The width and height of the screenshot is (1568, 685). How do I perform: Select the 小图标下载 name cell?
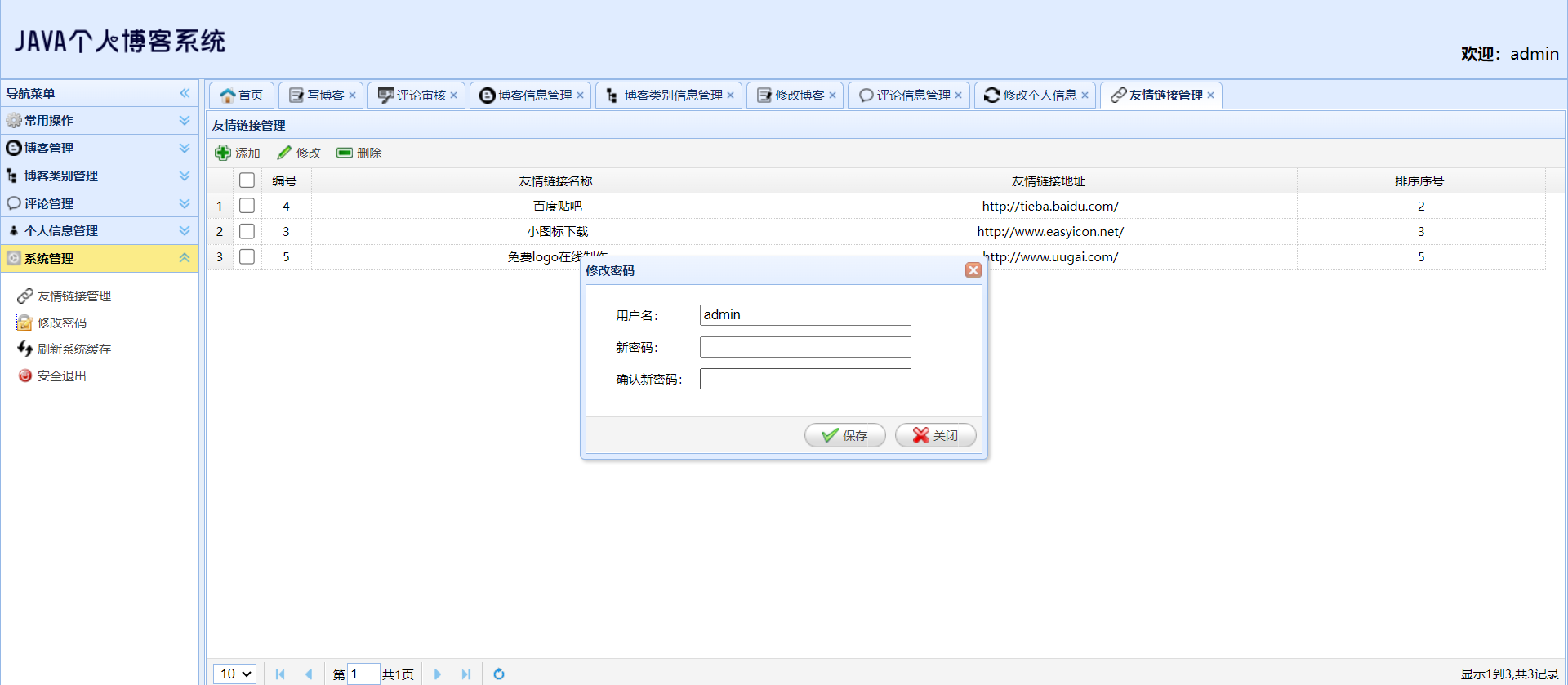pyautogui.click(x=557, y=231)
